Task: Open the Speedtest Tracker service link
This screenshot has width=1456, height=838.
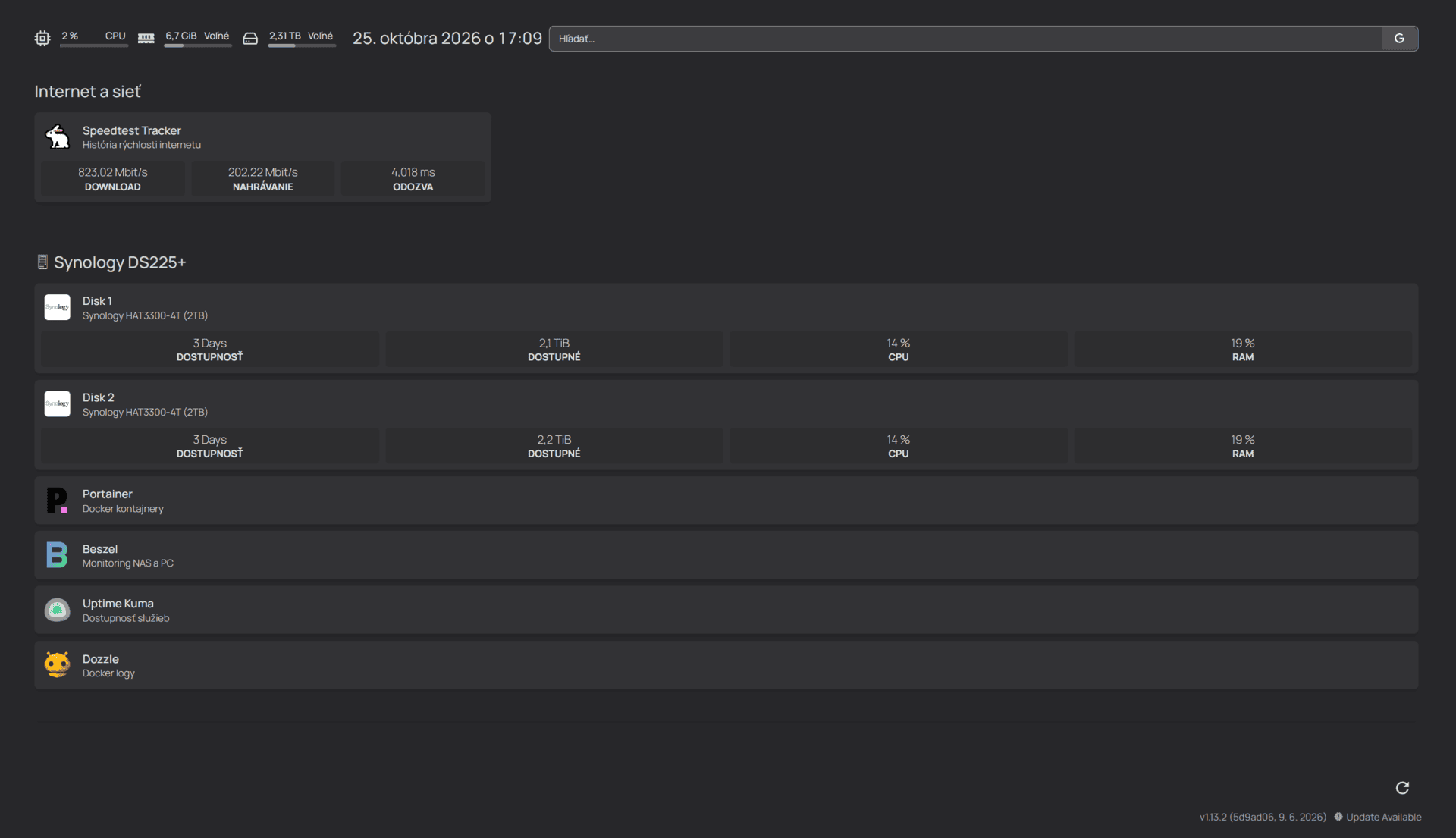Action: coord(132,130)
